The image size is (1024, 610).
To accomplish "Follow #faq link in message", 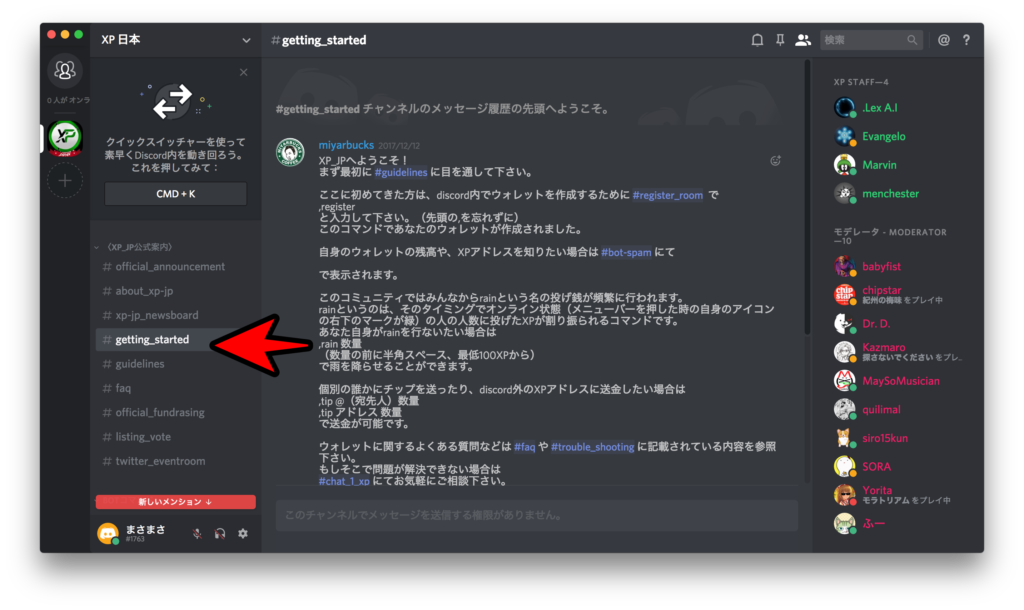I will [x=524, y=447].
